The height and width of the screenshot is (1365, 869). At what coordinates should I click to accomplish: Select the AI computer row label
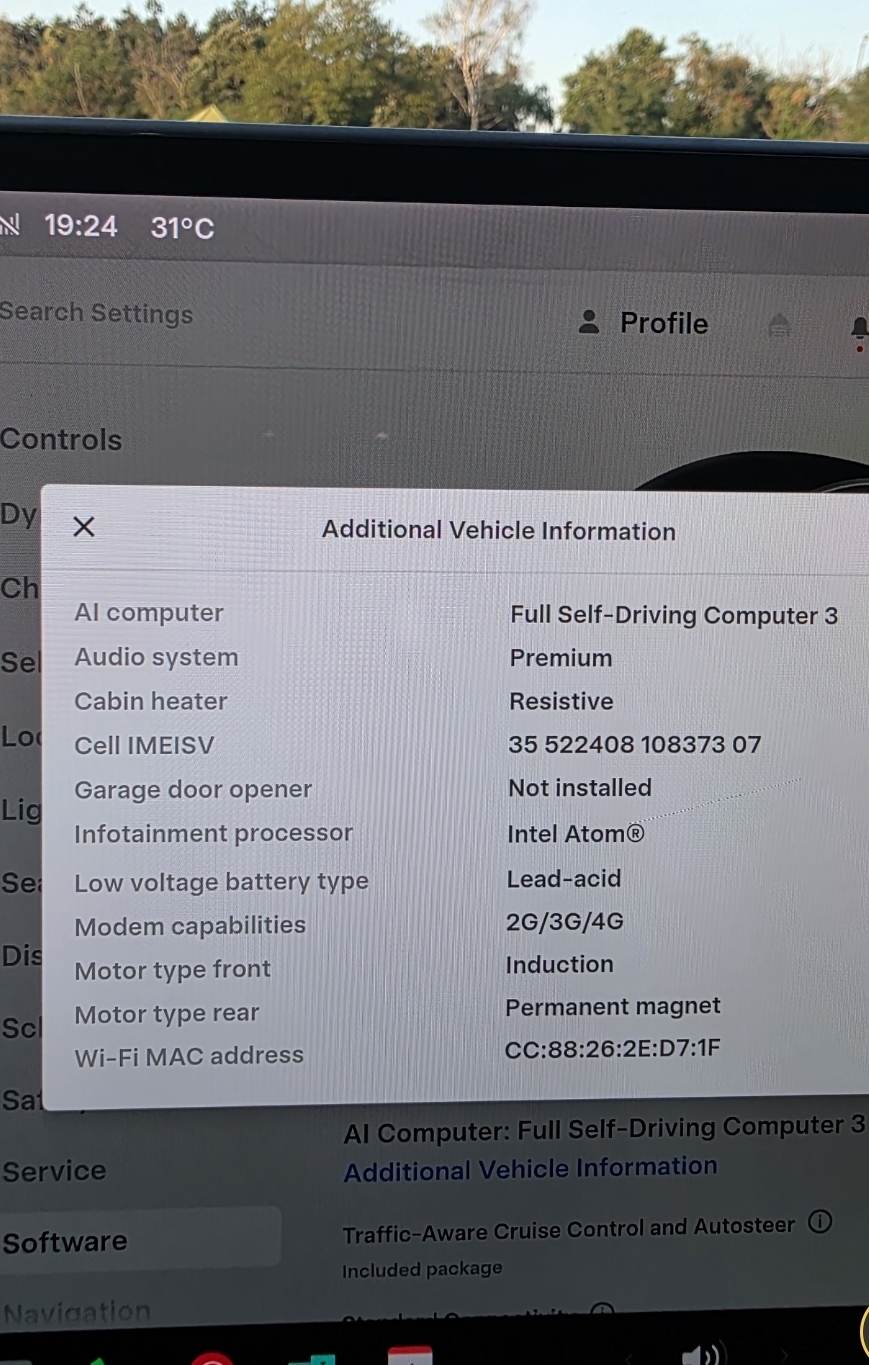point(149,613)
